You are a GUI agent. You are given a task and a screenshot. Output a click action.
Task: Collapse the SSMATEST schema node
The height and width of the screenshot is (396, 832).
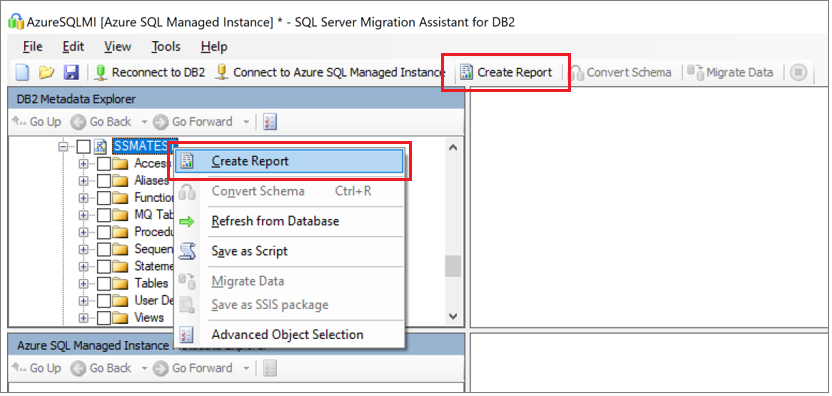[x=63, y=147]
